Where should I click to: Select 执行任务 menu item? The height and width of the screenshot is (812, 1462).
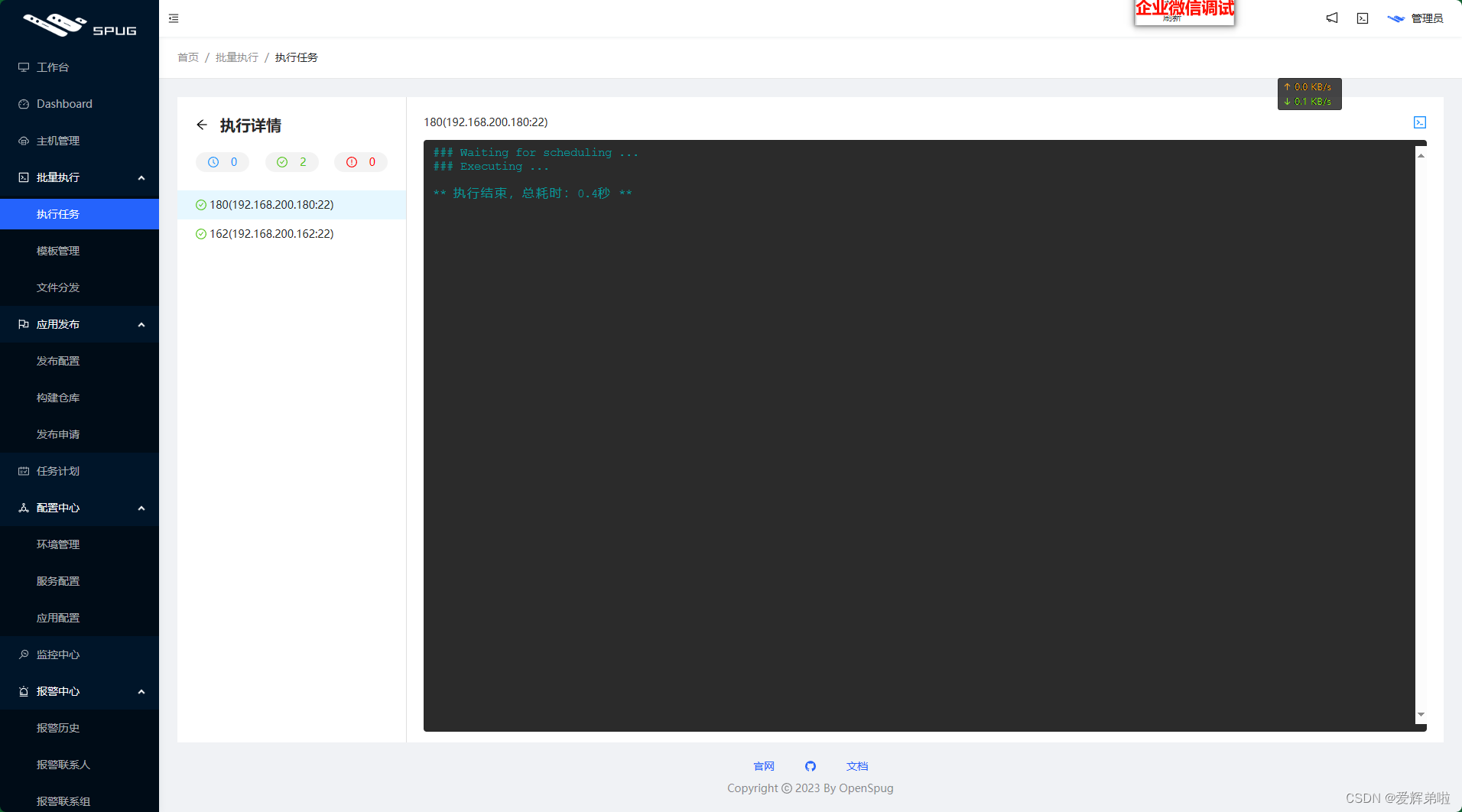[80, 214]
